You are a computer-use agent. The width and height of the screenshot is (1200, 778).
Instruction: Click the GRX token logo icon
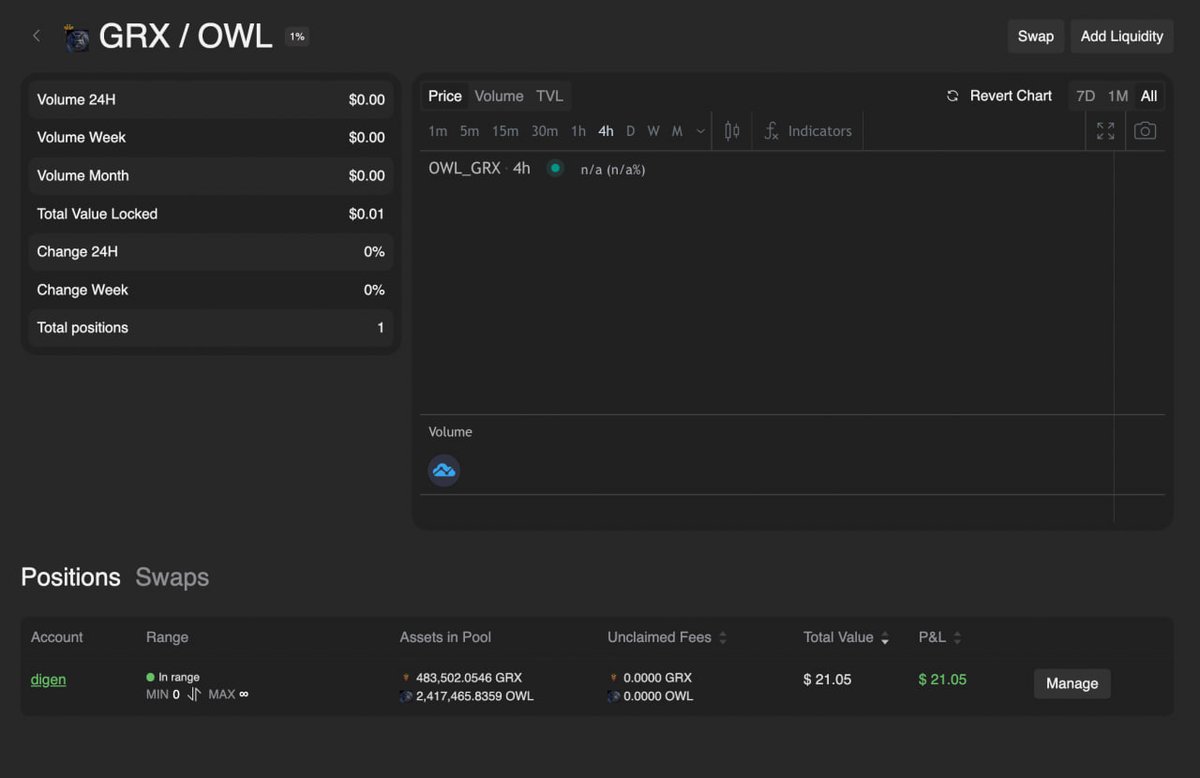coord(77,37)
